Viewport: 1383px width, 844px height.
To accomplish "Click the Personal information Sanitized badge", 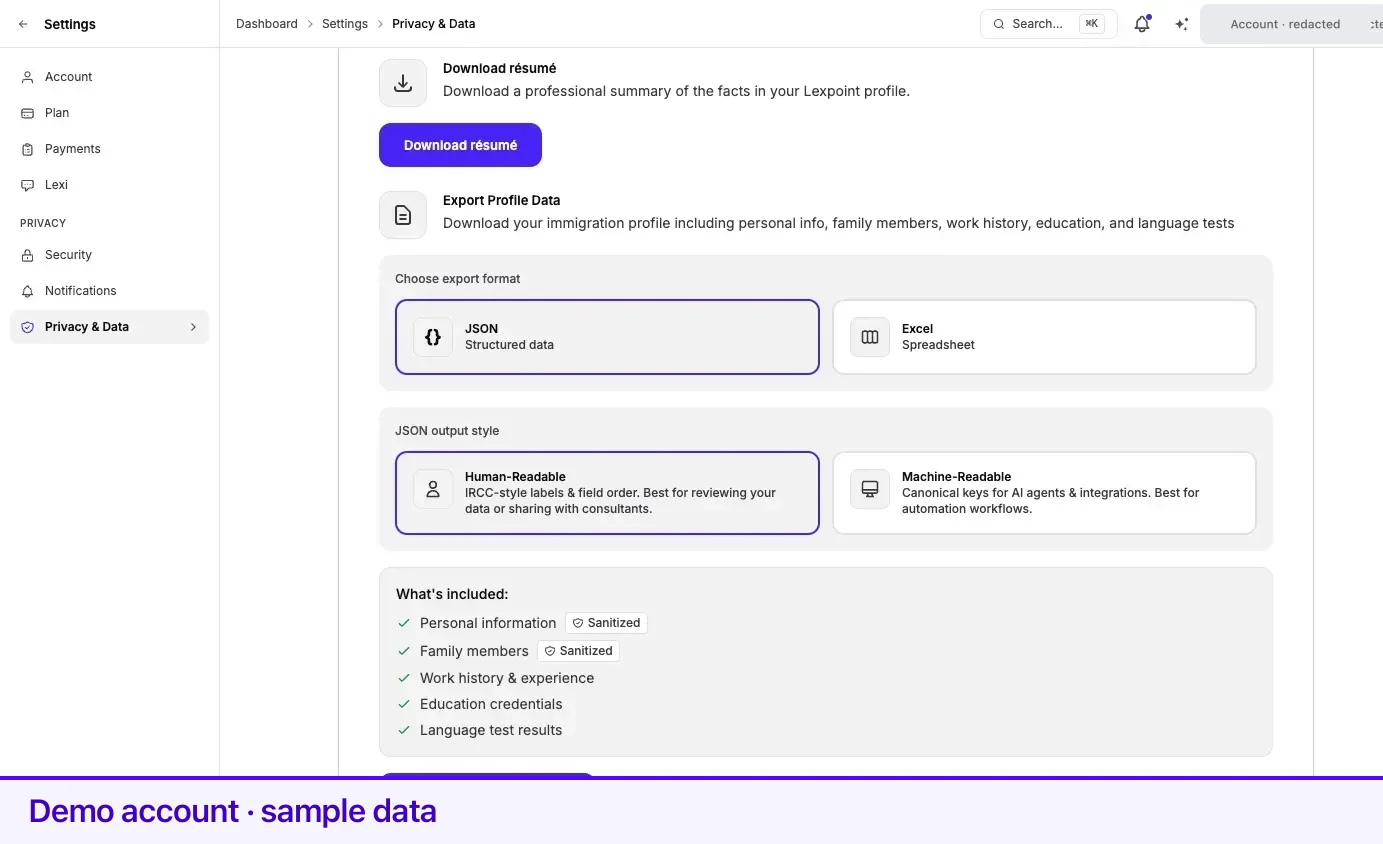I will tap(606, 623).
